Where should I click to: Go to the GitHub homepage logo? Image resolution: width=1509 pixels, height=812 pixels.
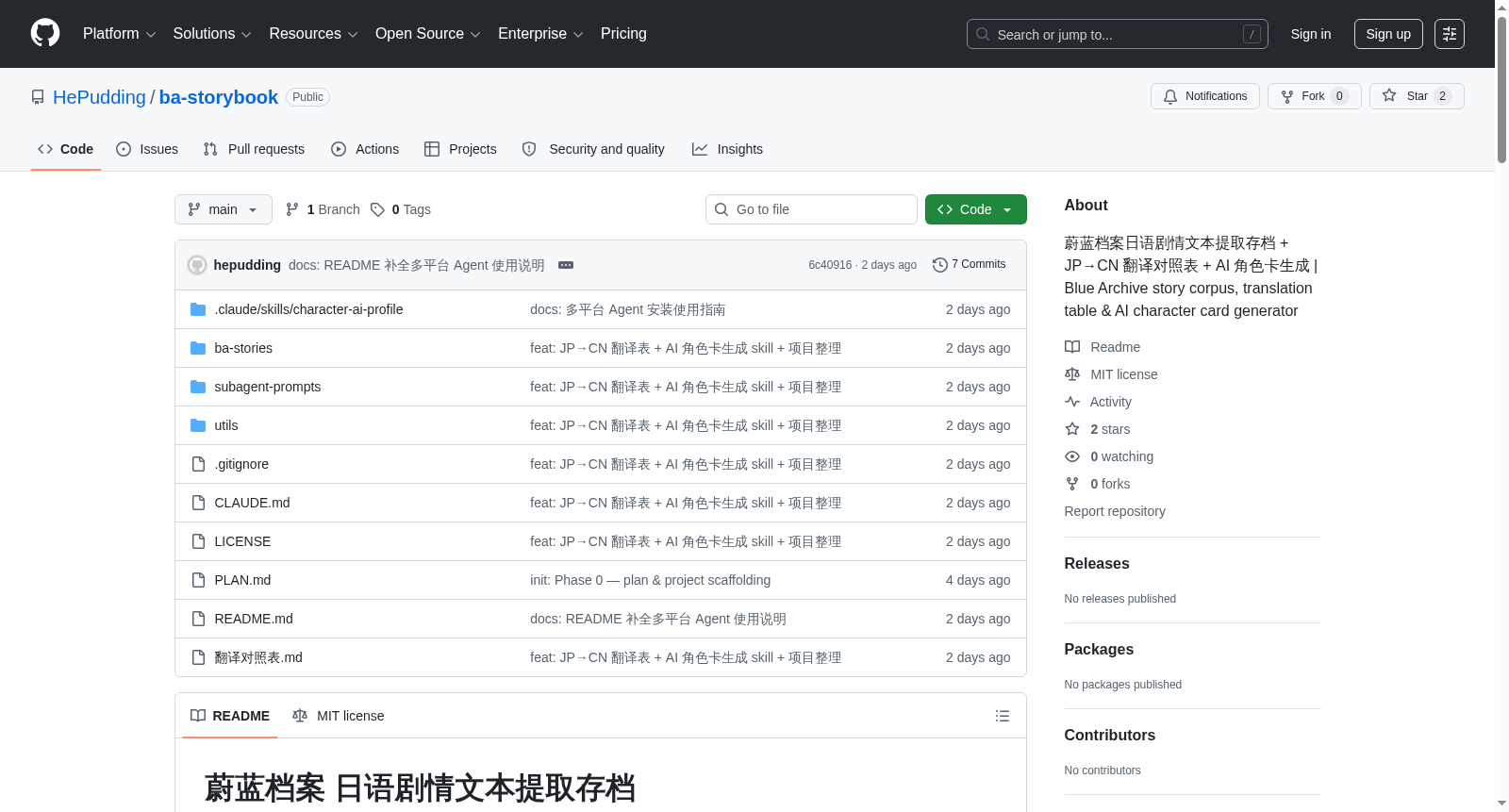pos(45,34)
